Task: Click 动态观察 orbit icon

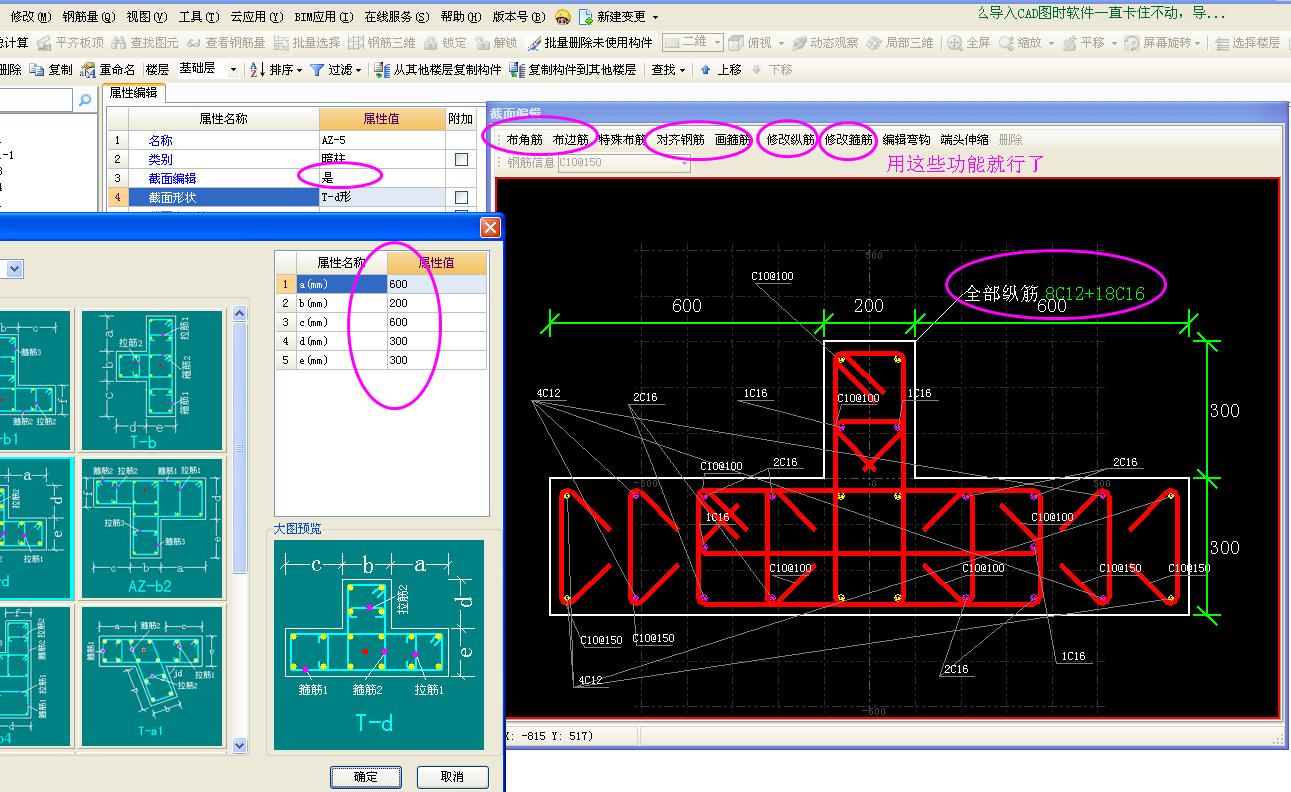Action: (799, 43)
